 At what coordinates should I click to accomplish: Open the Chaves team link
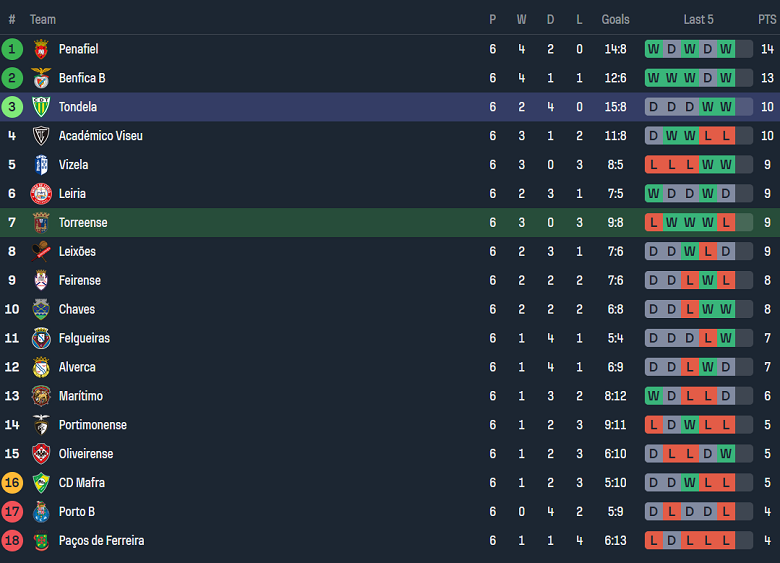(x=77, y=310)
